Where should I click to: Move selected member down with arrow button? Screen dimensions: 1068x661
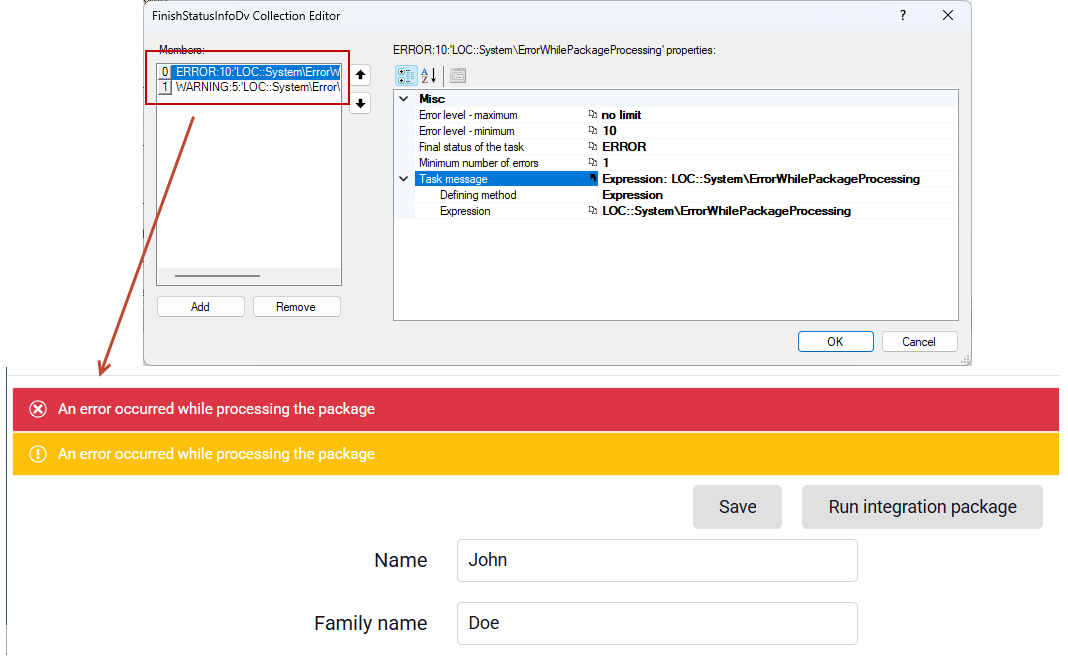pyautogui.click(x=360, y=104)
